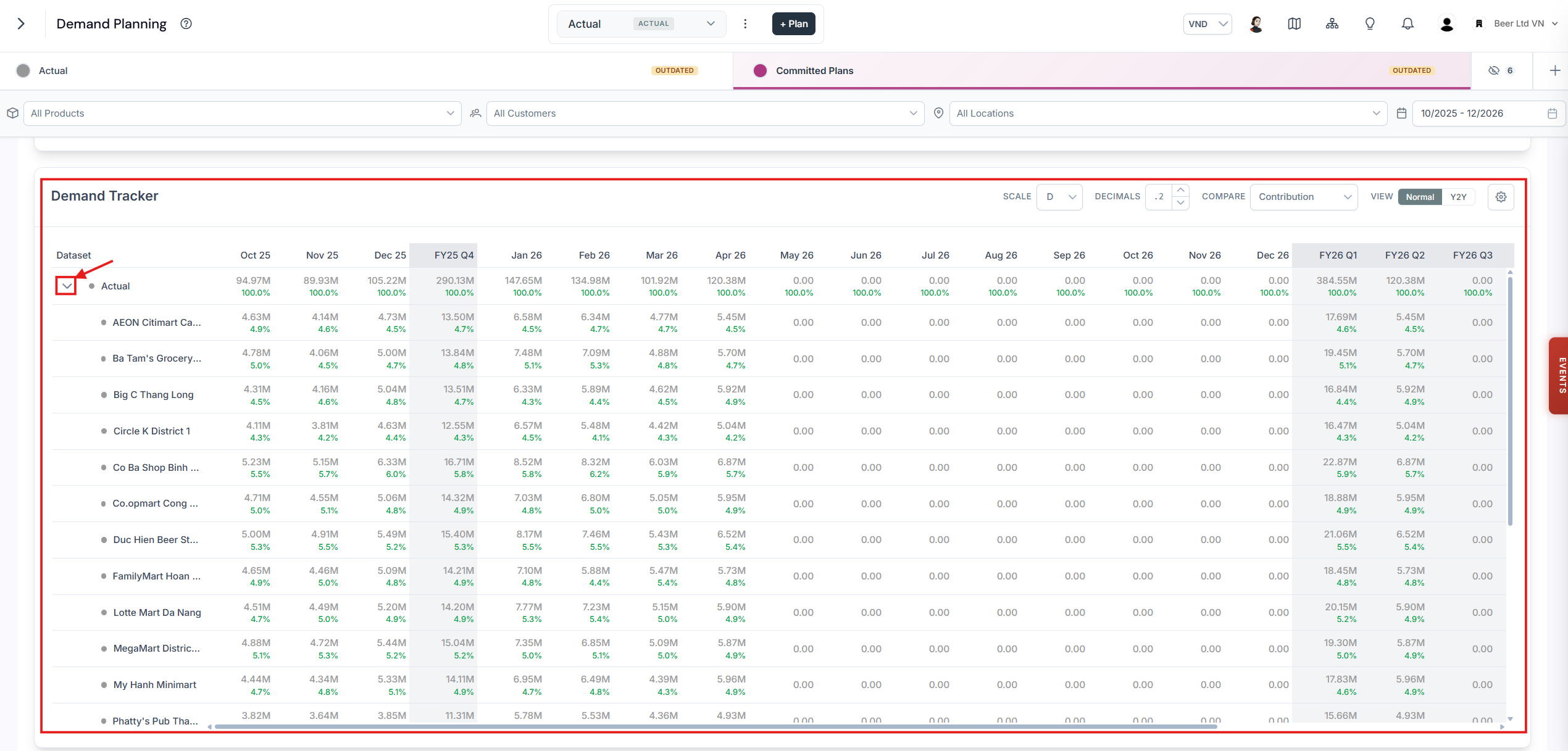The width and height of the screenshot is (1568, 751).
Task: Increase decimals with up arrow
Action: [1180, 190]
